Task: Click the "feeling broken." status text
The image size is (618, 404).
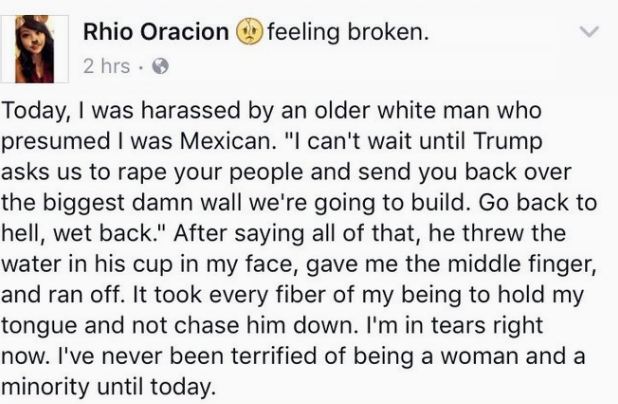Action: (348, 32)
